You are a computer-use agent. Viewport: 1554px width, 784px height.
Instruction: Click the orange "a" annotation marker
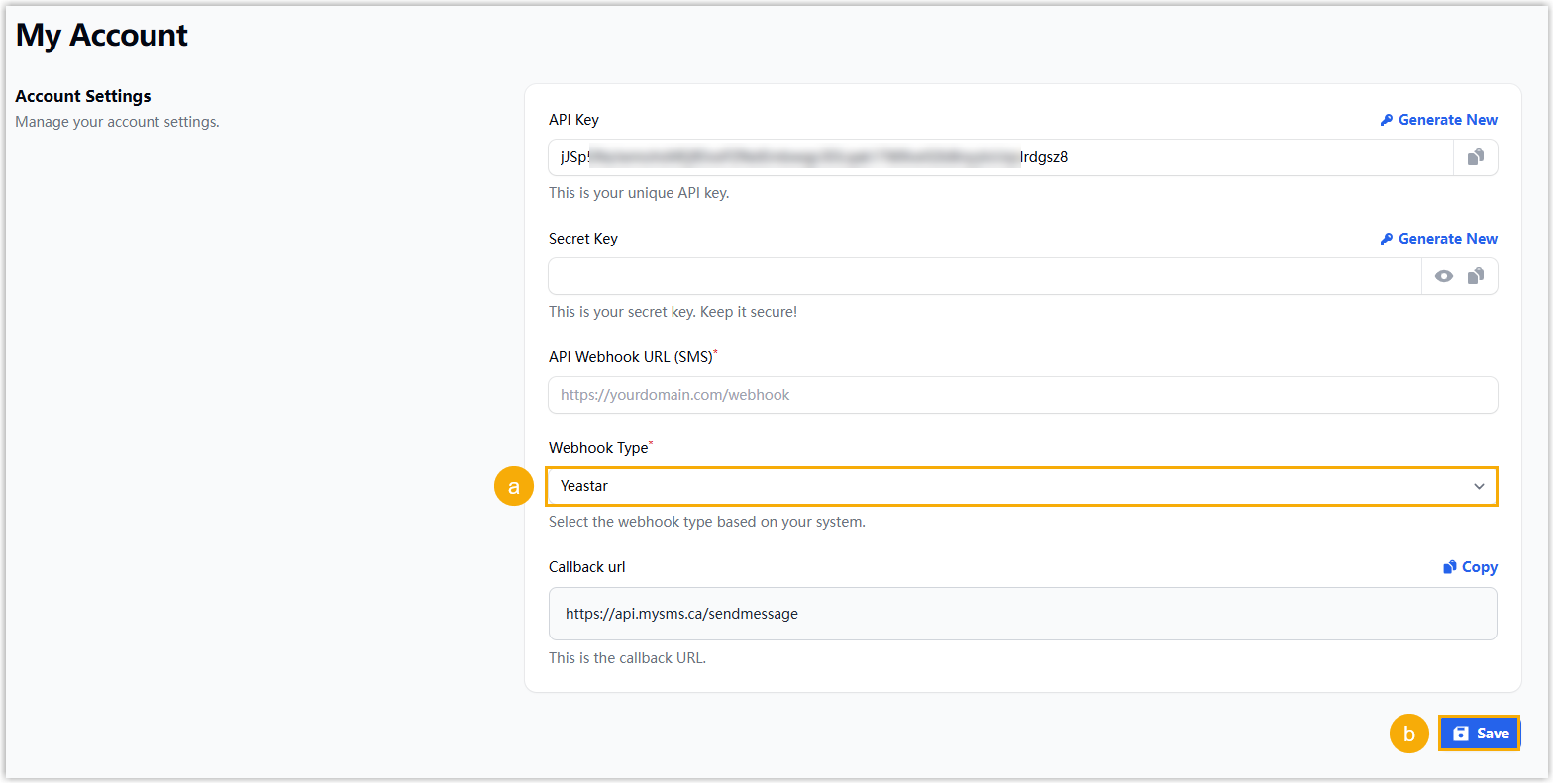tap(513, 486)
